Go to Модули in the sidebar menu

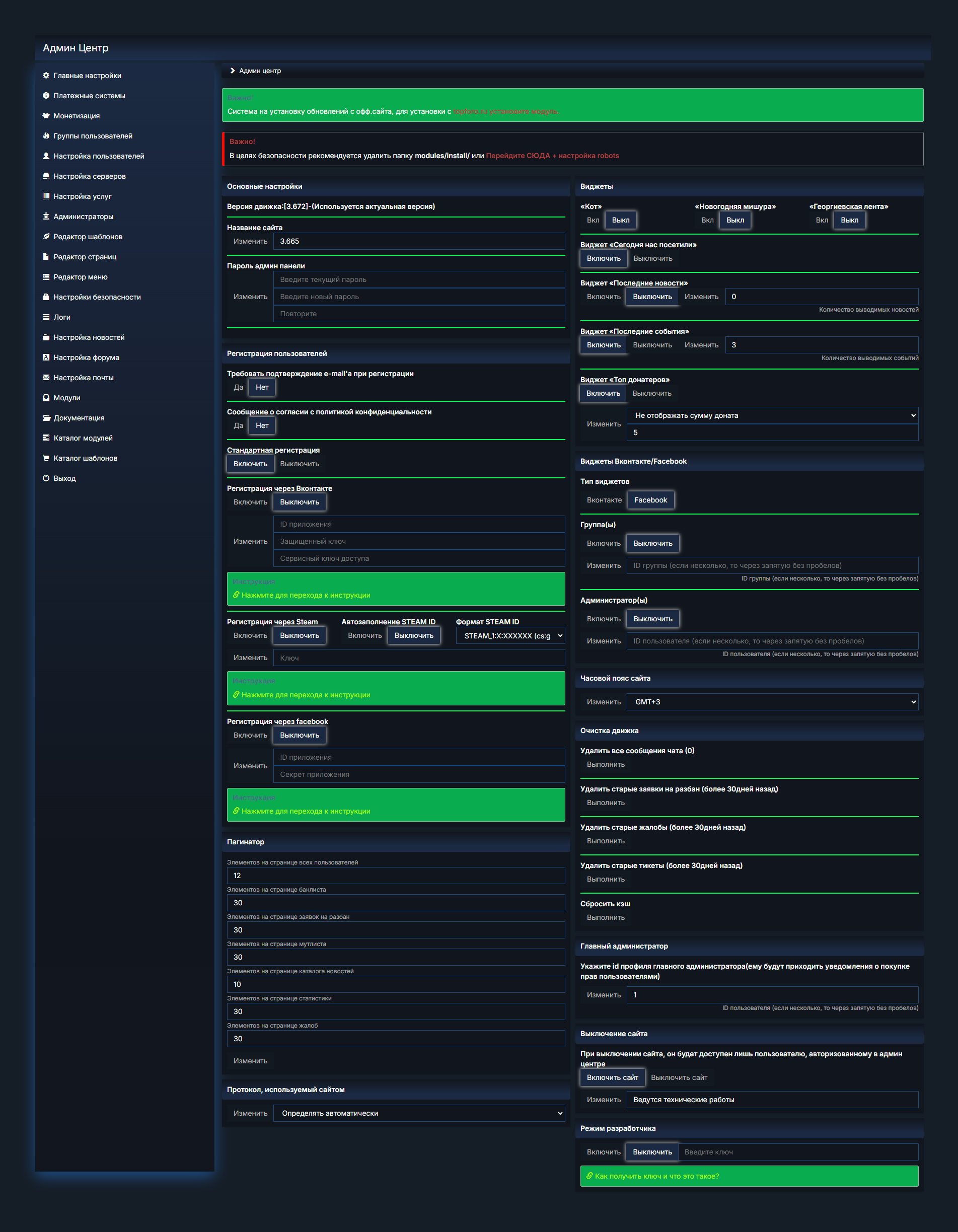click(66, 398)
